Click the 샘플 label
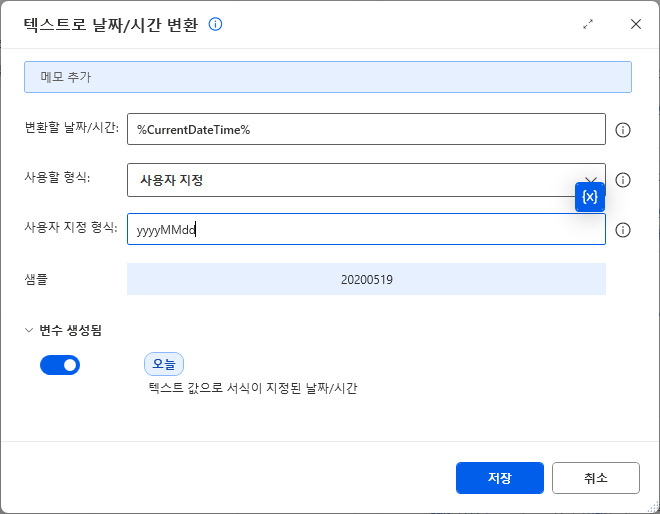This screenshot has width=660, height=514. tap(36, 279)
